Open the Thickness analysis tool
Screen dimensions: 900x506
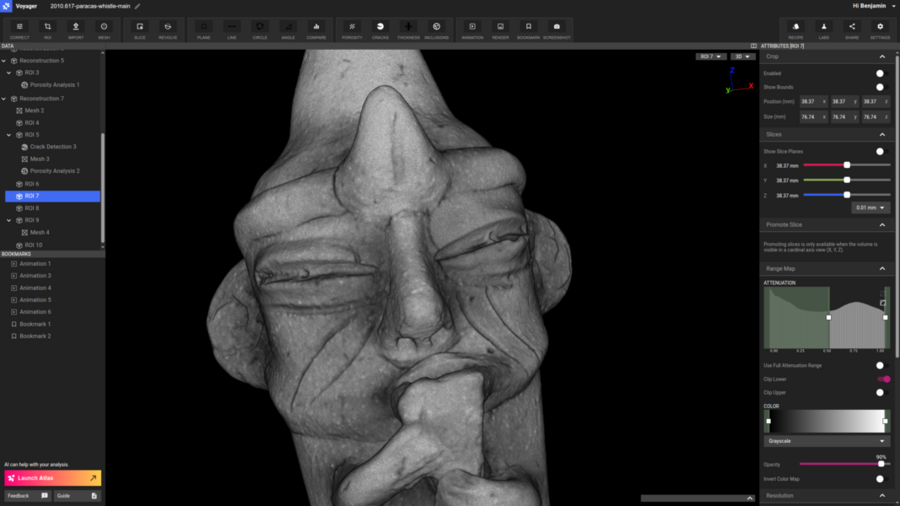coord(408,30)
